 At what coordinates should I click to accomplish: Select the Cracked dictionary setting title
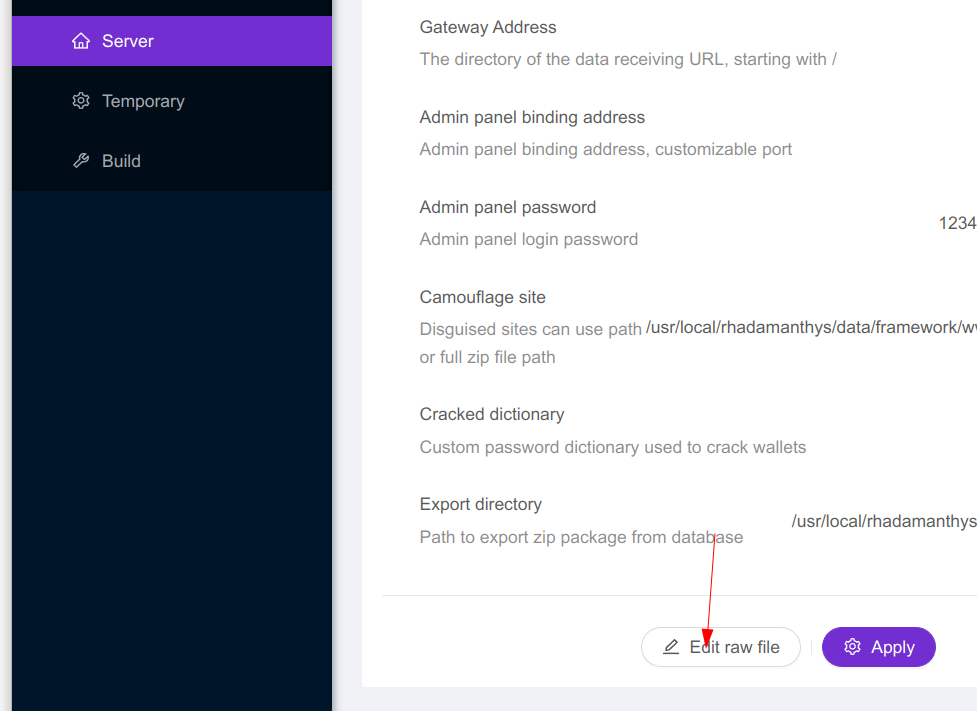[492, 414]
